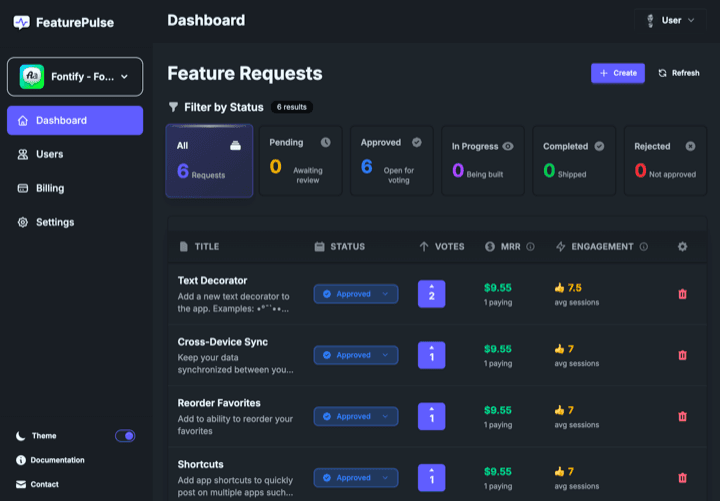Open status dropdown for Reorder Favorites
Image resolution: width=720 pixels, height=501 pixels.
point(356,417)
